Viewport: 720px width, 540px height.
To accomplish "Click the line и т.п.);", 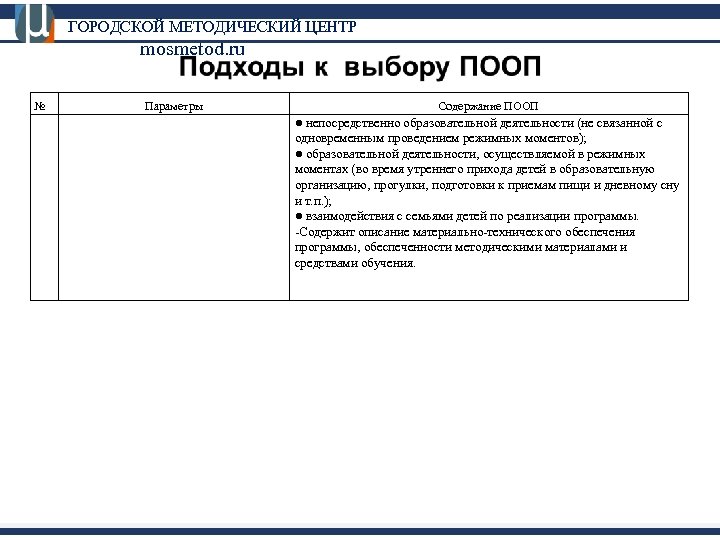I will [x=313, y=201].
